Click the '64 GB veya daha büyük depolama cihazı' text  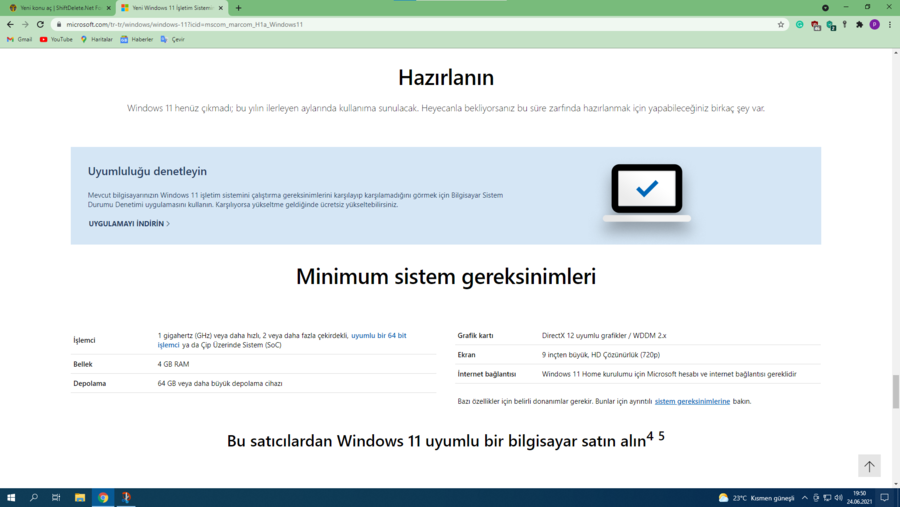pyautogui.click(x=220, y=384)
